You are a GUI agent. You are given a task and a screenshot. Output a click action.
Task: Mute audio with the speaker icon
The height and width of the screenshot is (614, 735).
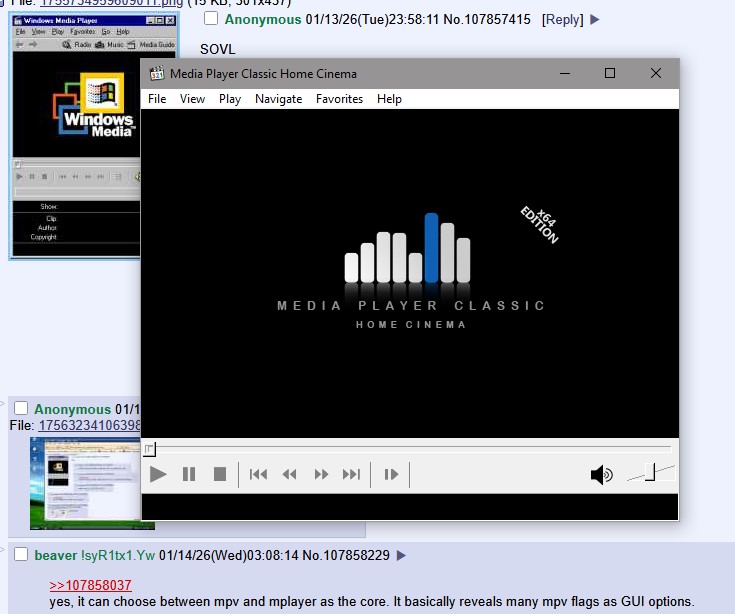601,475
